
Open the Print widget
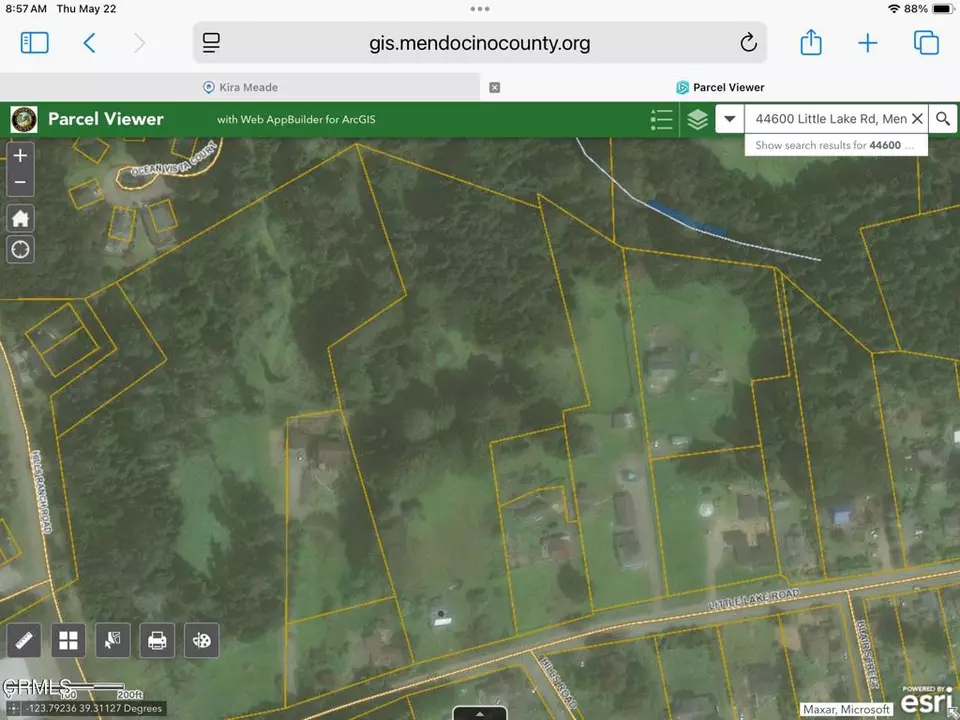pyautogui.click(x=157, y=640)
